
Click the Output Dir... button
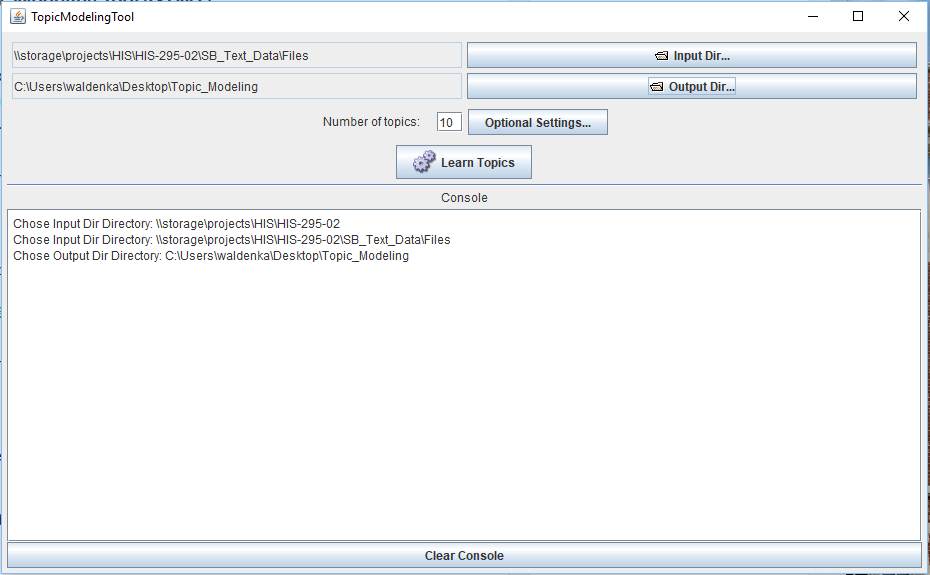[692, 86]
